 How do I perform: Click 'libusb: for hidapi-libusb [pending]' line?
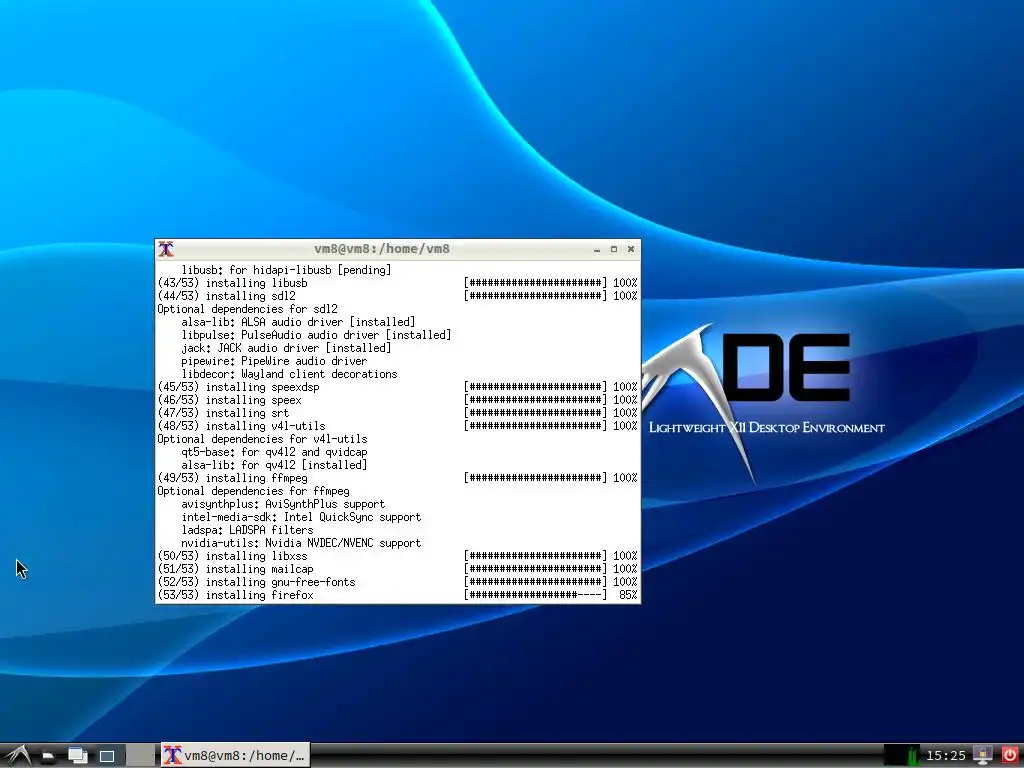coord(286,270)
